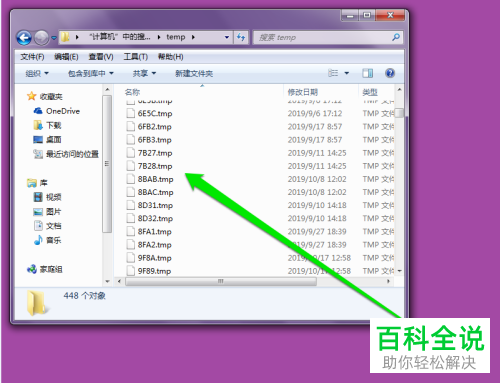Click the blue help icon
Viewport: 500px width, 383px height.
[x=390, y=73]
